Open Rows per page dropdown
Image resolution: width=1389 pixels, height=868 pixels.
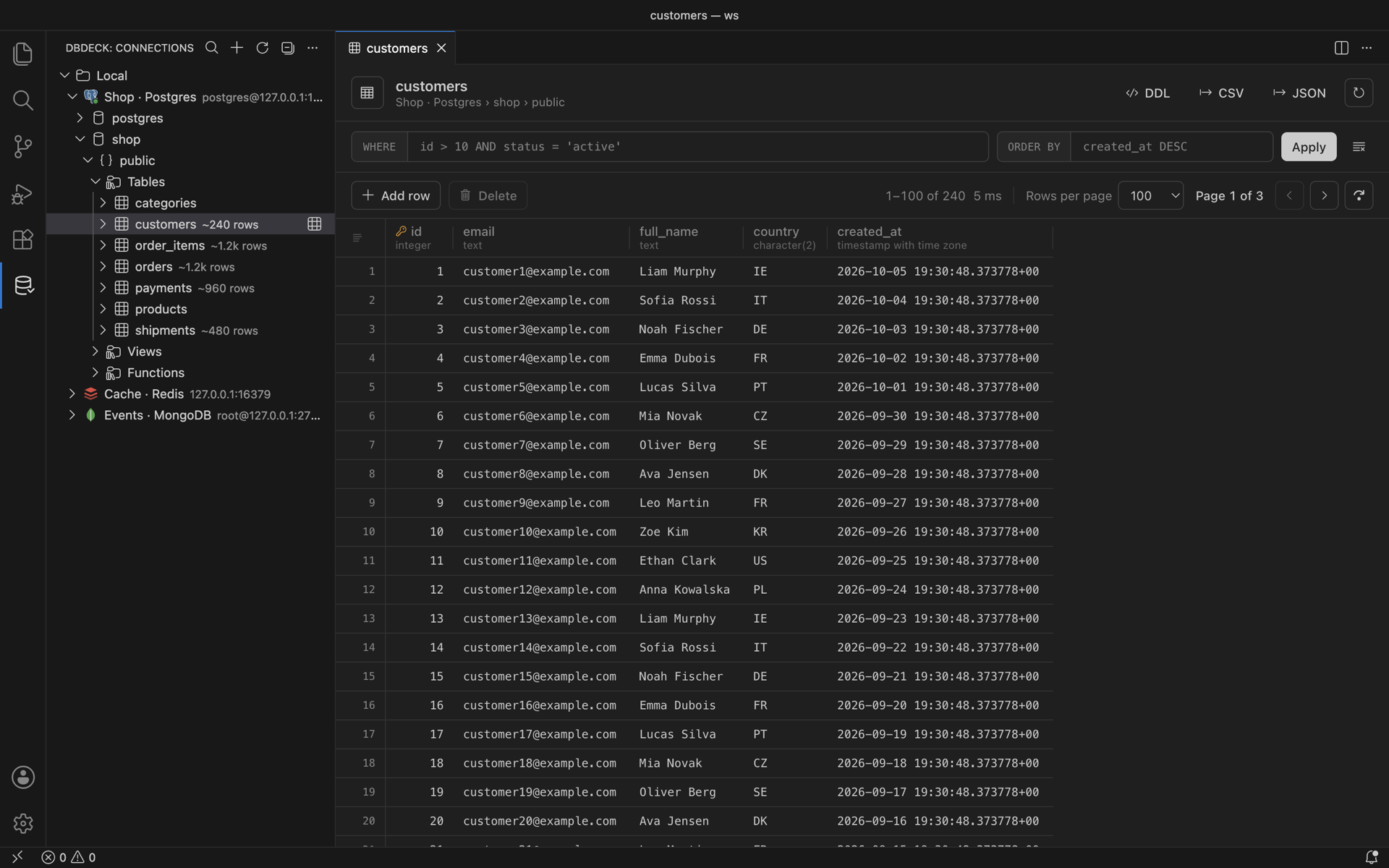[x=1150, y=195]
